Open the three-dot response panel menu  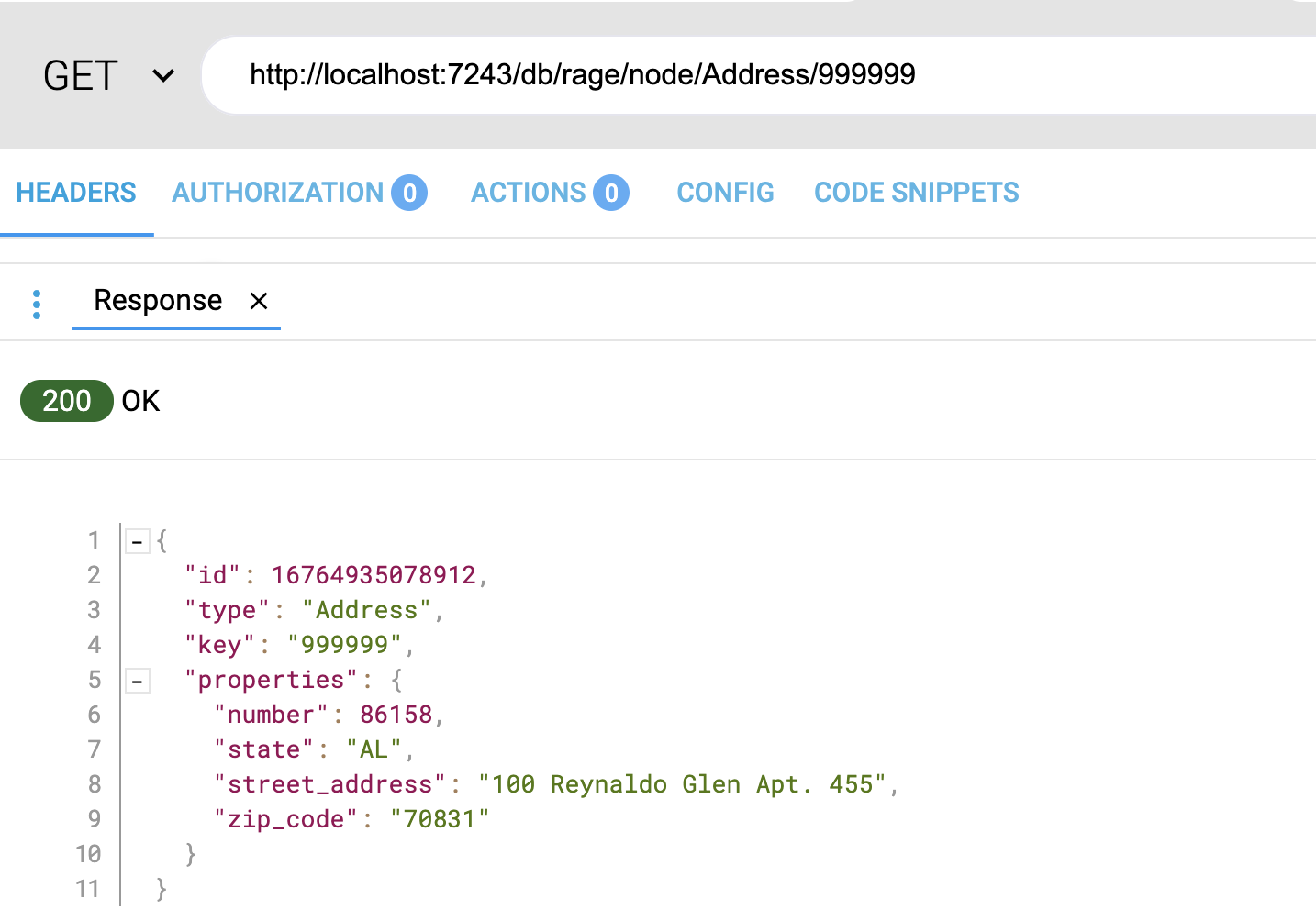coord(37,305)
